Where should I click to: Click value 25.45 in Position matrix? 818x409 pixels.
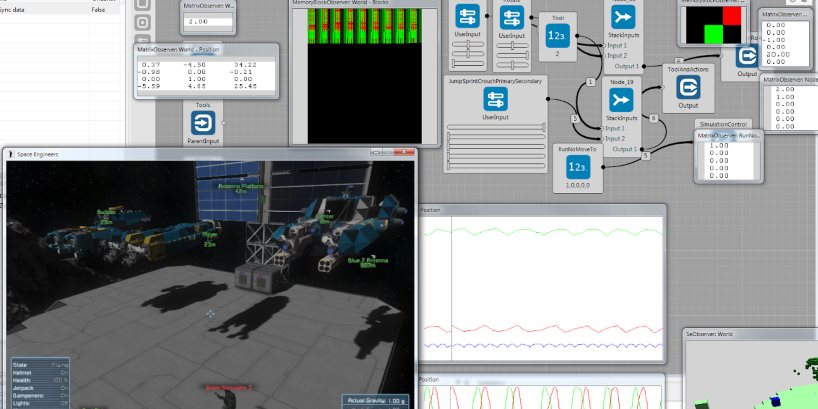(245, 87)
